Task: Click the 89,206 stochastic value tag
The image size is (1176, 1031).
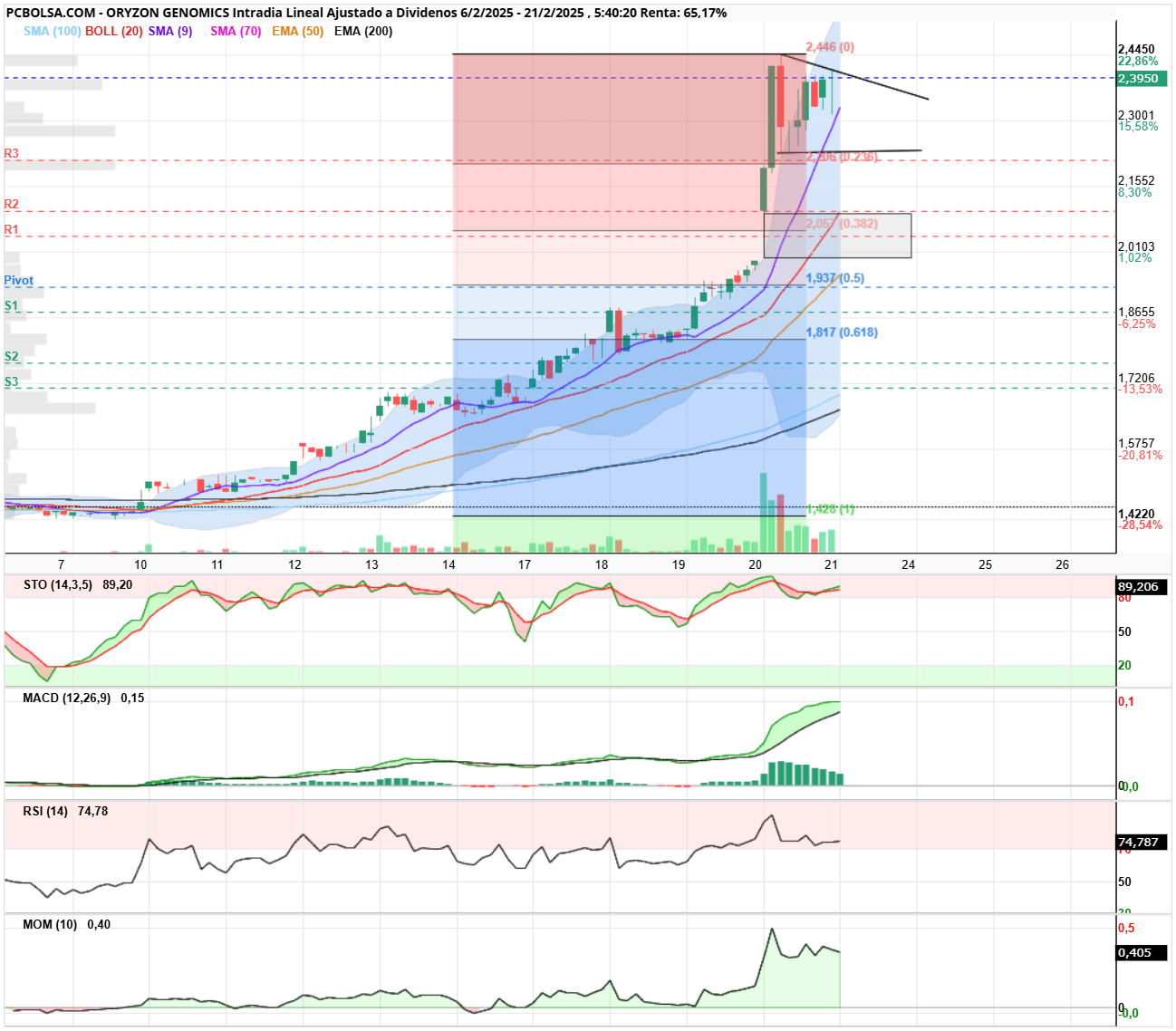Action: [x=1139, y=587]
